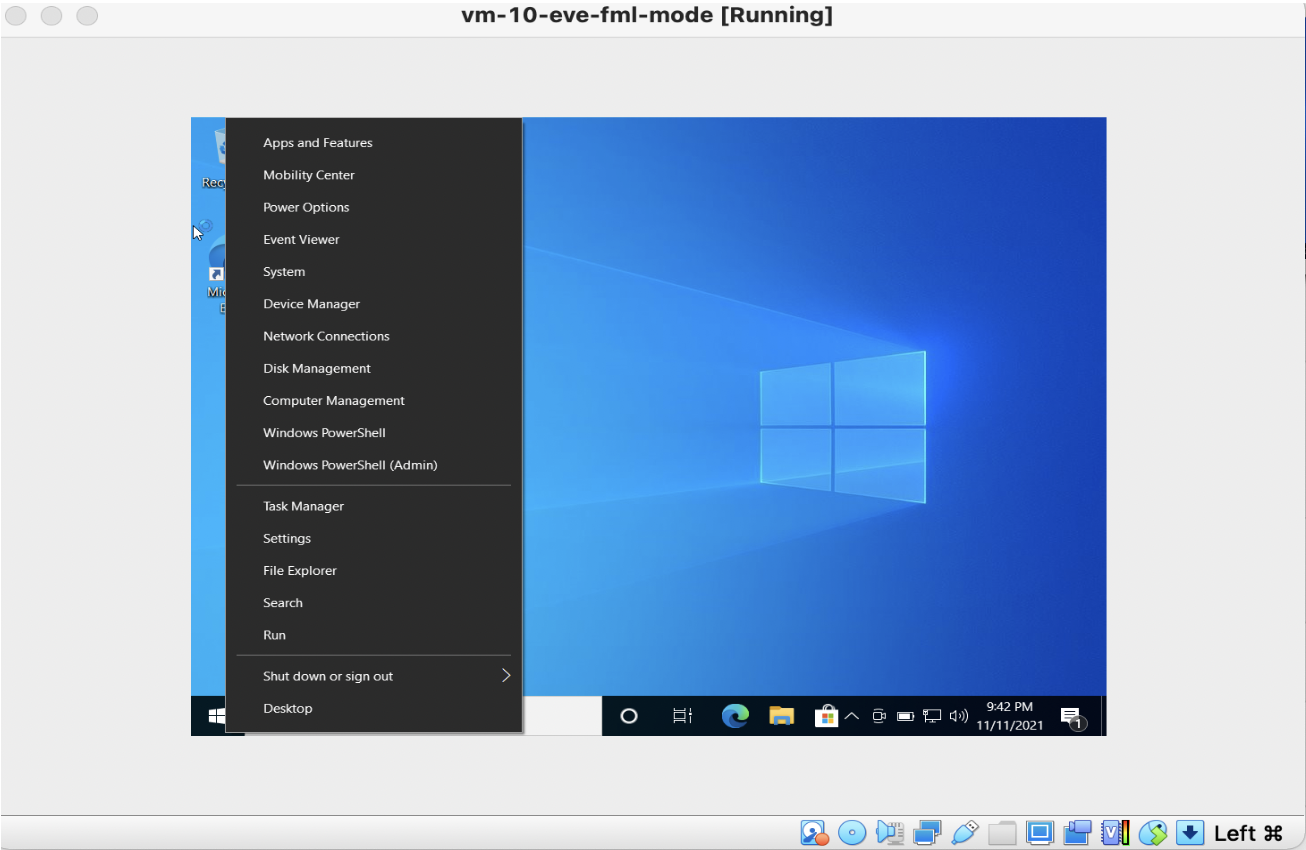
Task: Click the USB devices icon in status bar
Action: coord(965,832)
